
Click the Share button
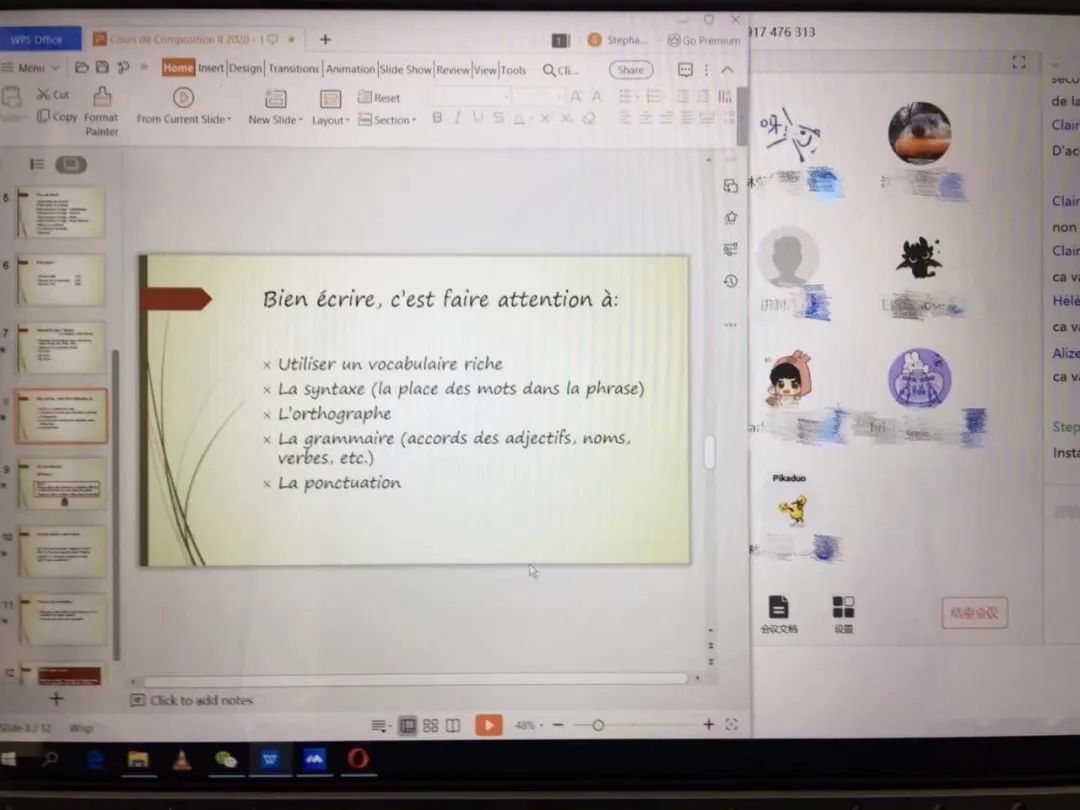(x=630, y=70)
